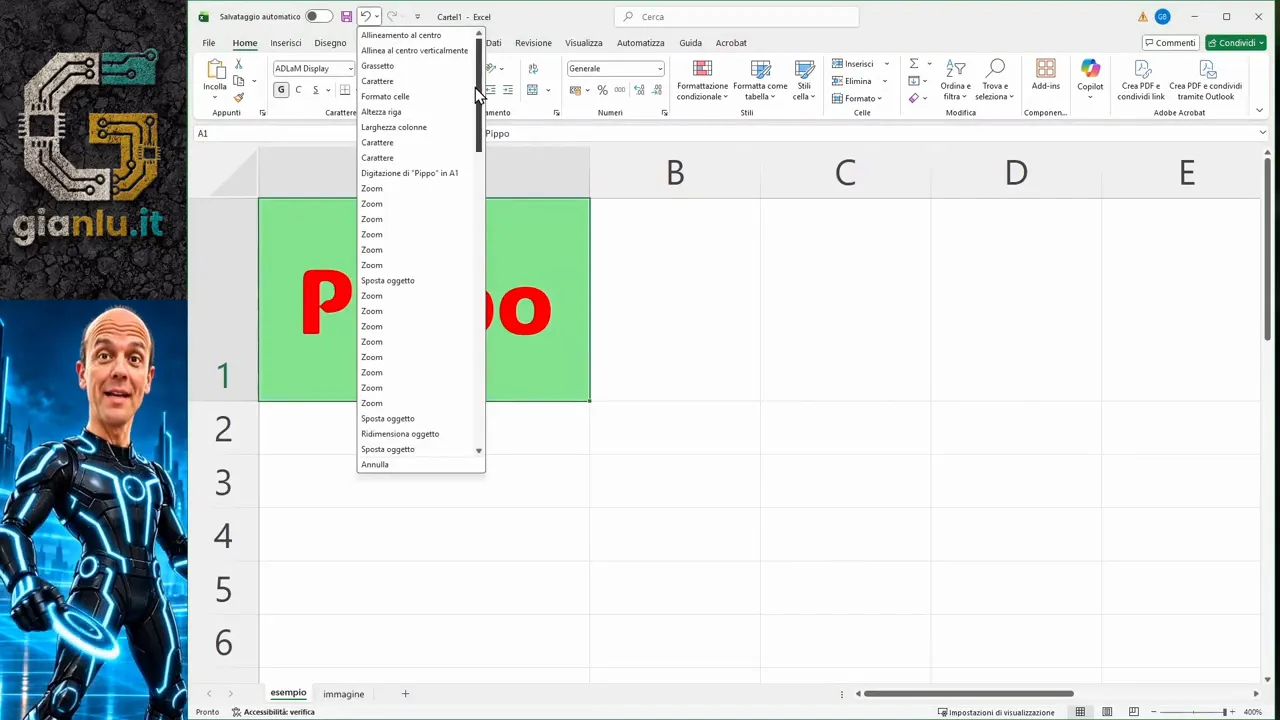The width and height of the screenshot is (1280, 720).
Task: Open Formattazione condizionale
Action: tap(702, 79)
